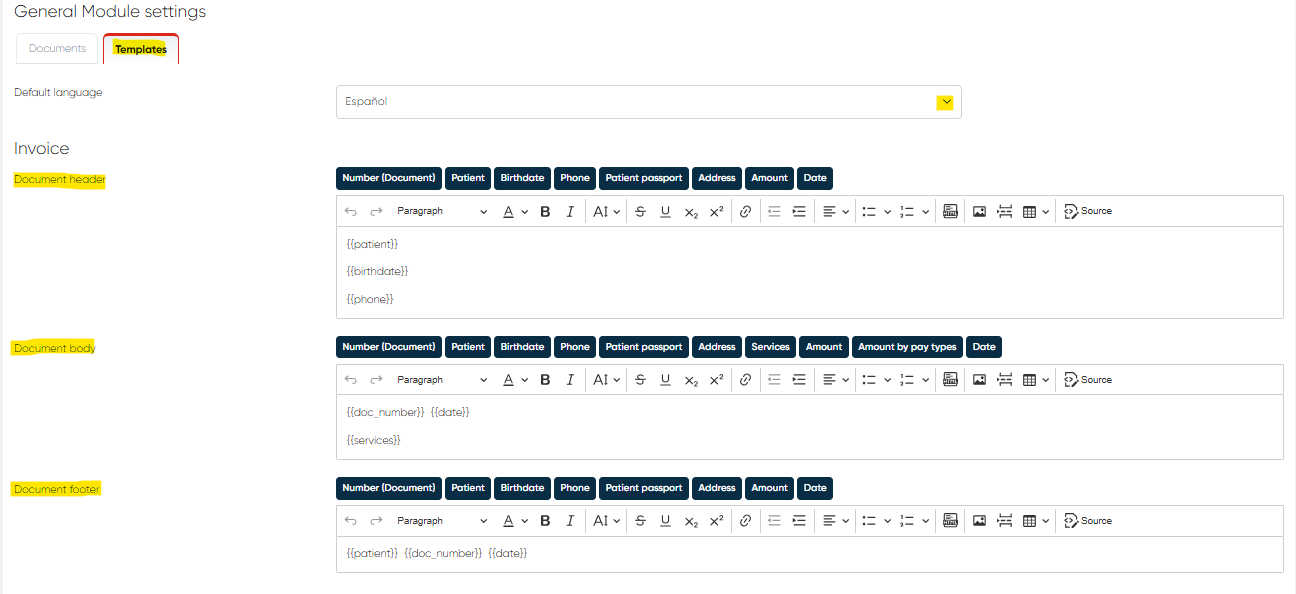Click inside the Document footer text area
This screenshot has height=594, width=1296.
point(808,554)
